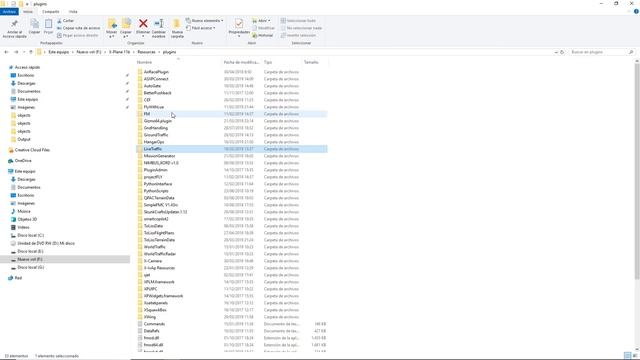Click the file list vertical scrollbar
The image size is (640, 360).
pyautogui.click(x=637, y=171)
